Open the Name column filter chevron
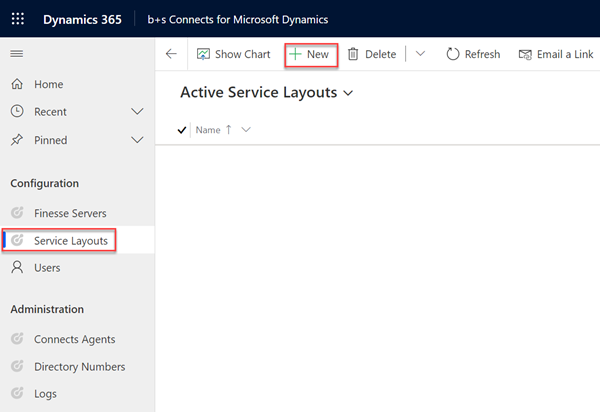The image size is (600, 412). point(246,130)
